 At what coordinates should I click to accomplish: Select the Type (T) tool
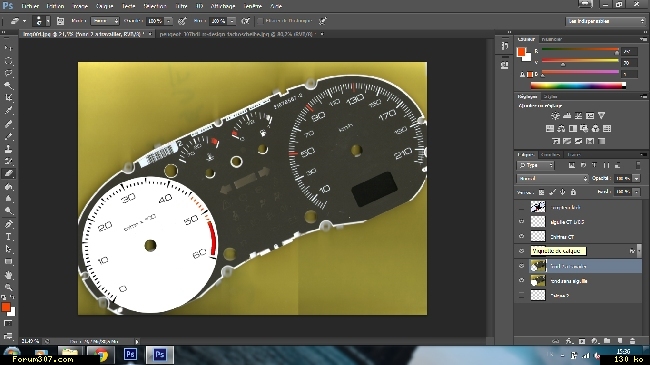(8, 237)
